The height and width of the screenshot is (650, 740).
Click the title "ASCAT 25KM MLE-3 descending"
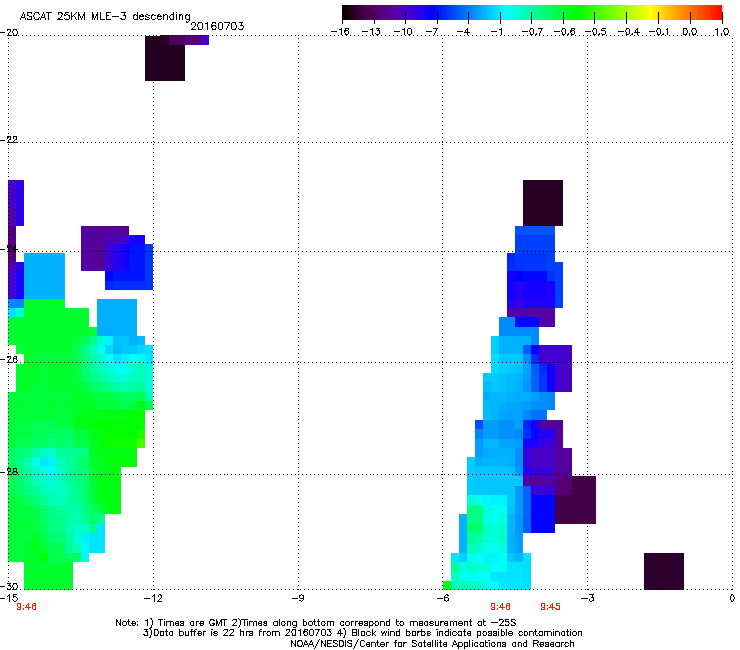point(105,17)
